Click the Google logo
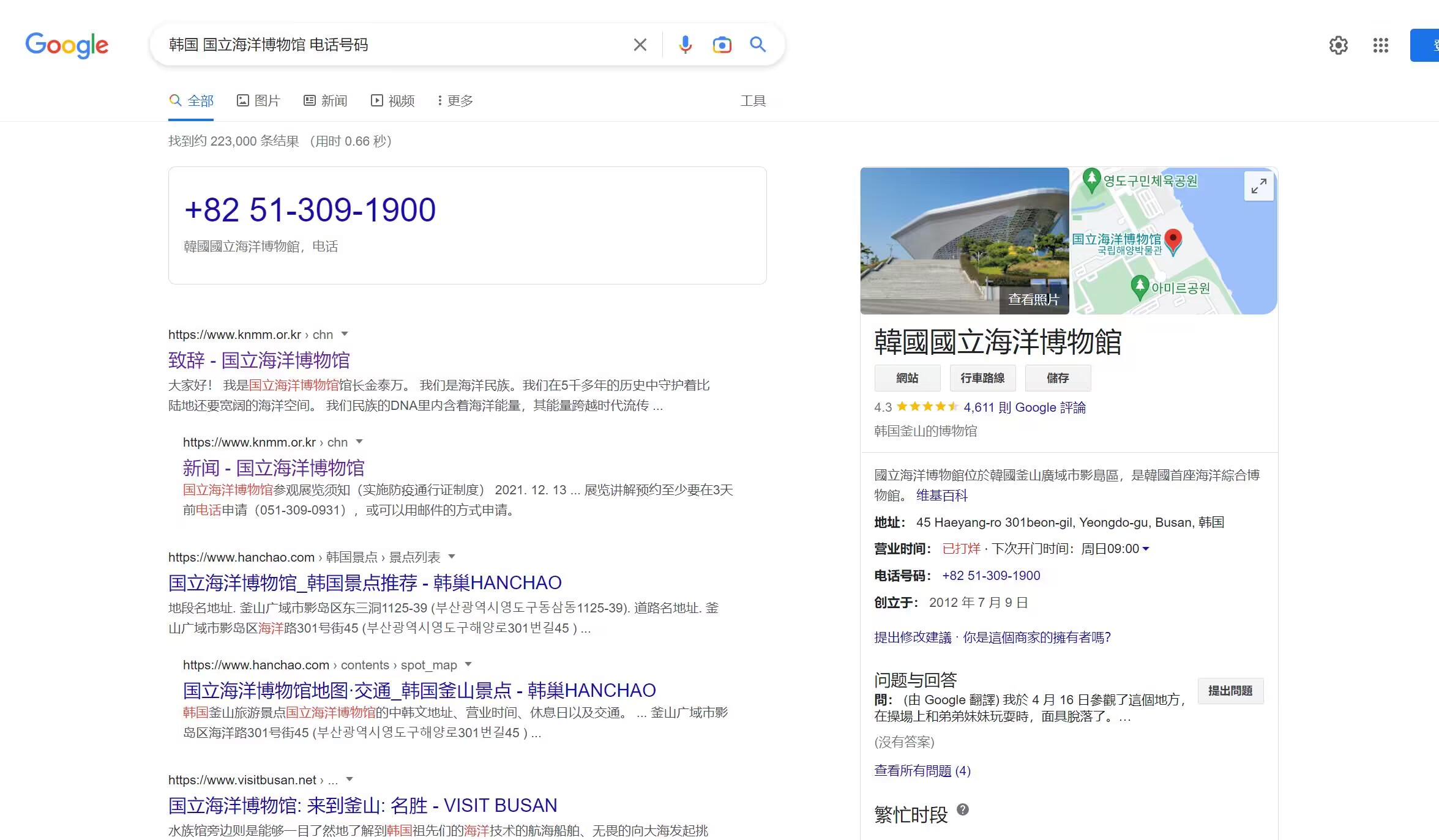The height and width of the screenshot is (840, 1439). 67,45
